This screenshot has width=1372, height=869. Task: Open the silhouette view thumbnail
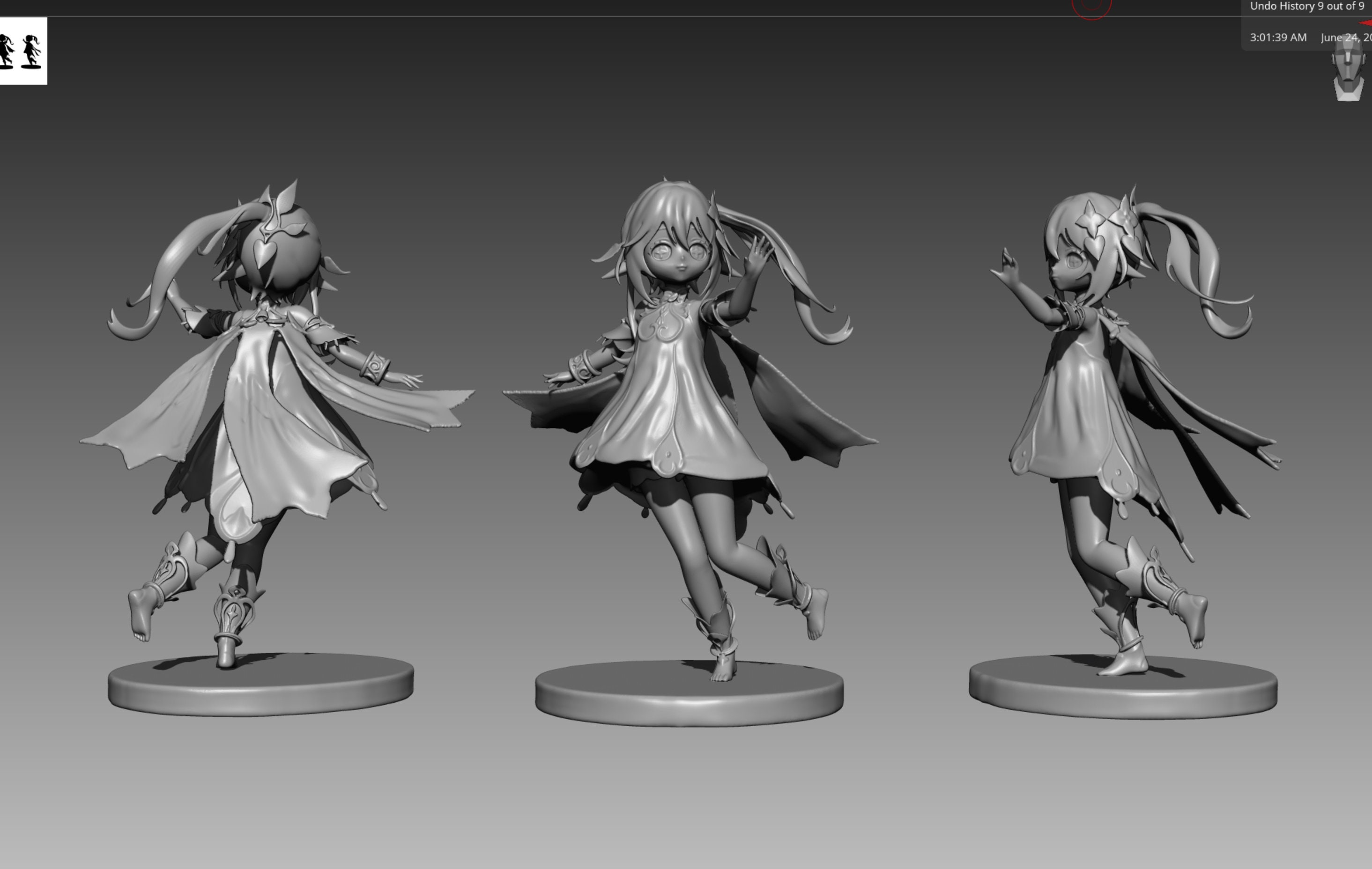point(23,51)
